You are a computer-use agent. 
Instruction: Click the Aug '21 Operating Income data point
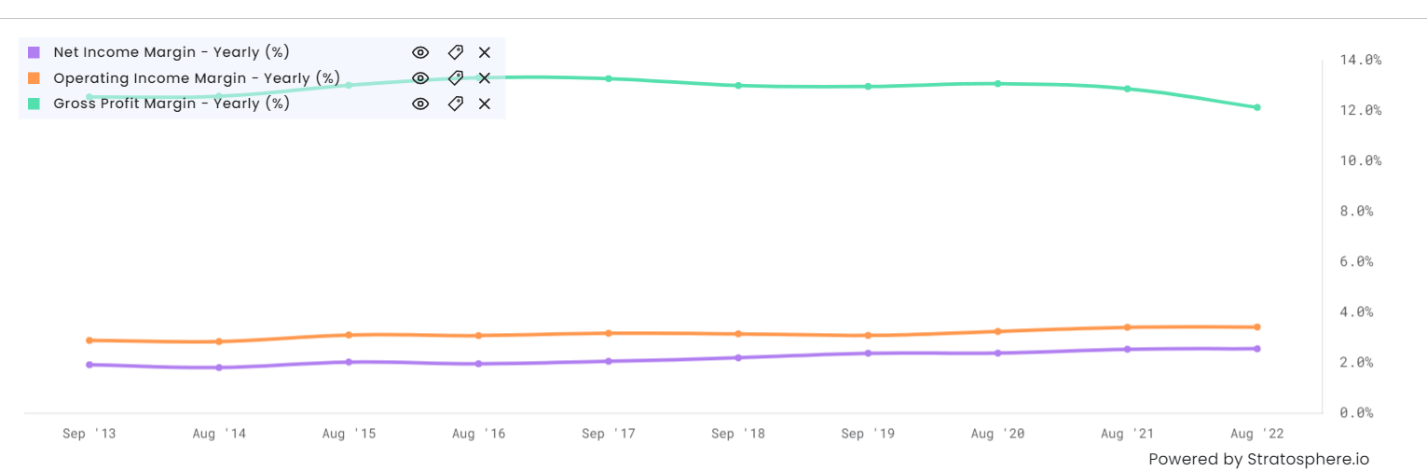(x=1127, y=327)
